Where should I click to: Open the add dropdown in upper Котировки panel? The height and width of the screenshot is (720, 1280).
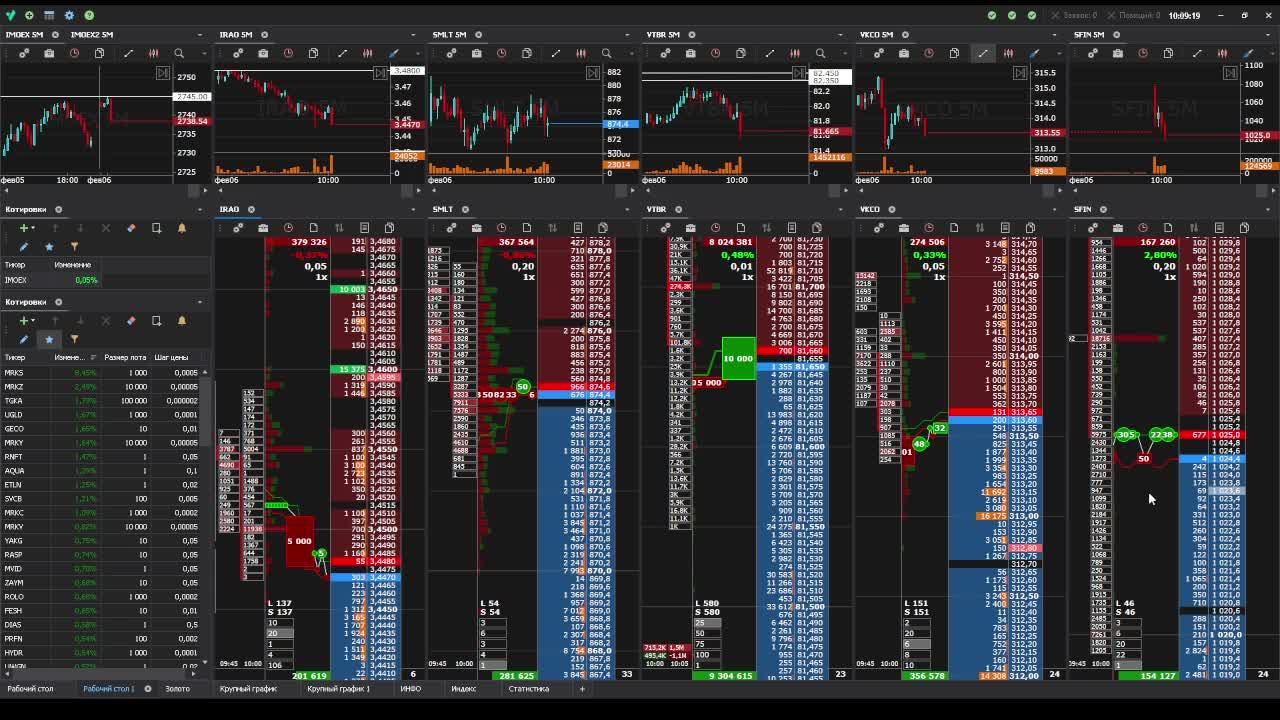click(26, 228)
